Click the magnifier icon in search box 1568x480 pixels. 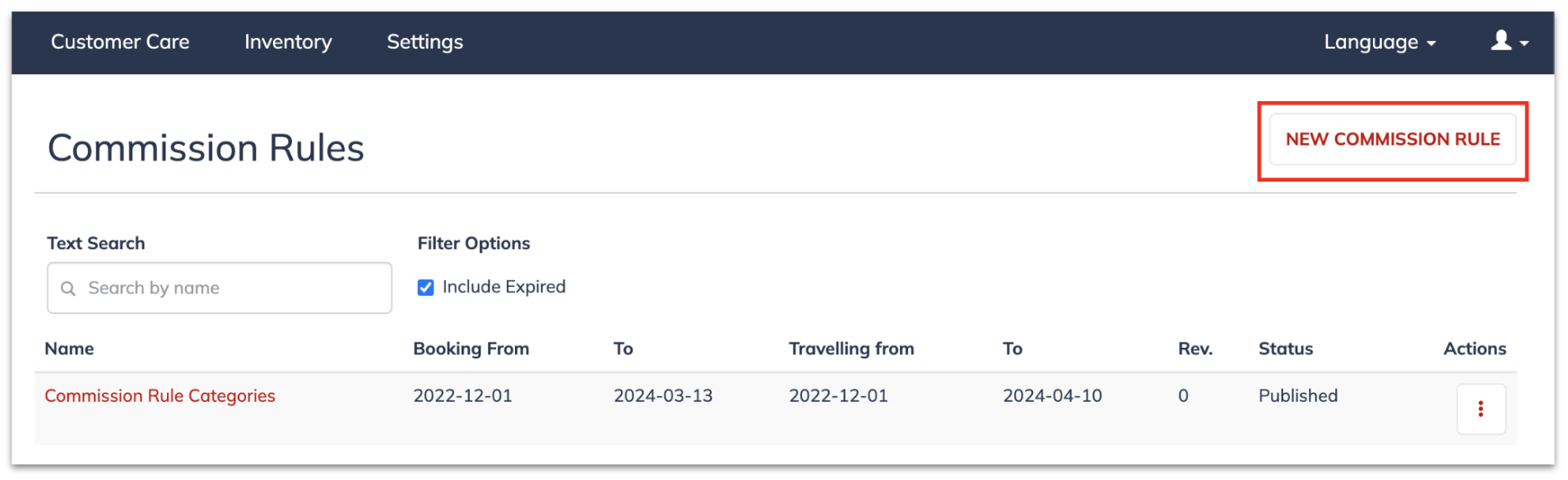[68, 288]
